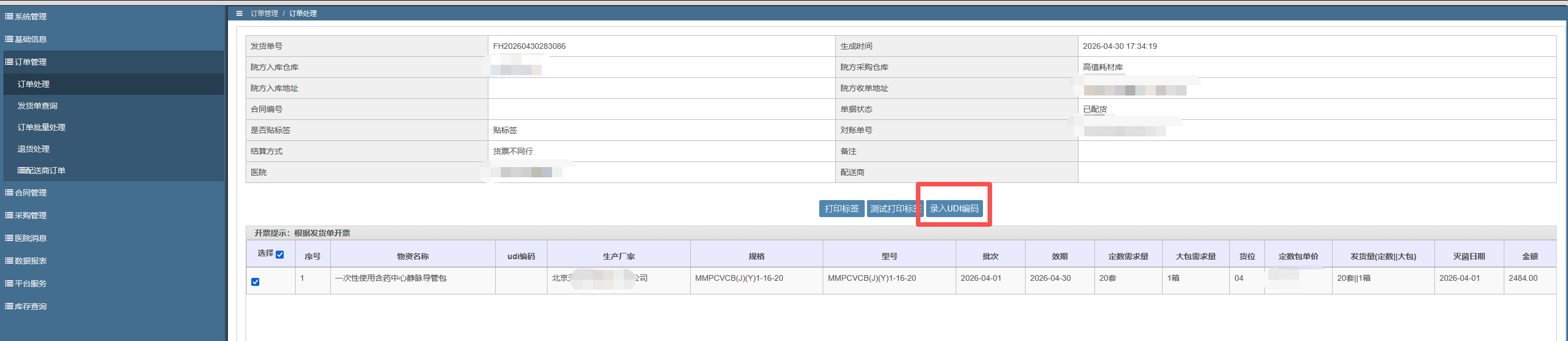Collapse the 订单管理 sidebar menu
Image resolution: width=1568 pixels, height=341 pixels.
31,62
